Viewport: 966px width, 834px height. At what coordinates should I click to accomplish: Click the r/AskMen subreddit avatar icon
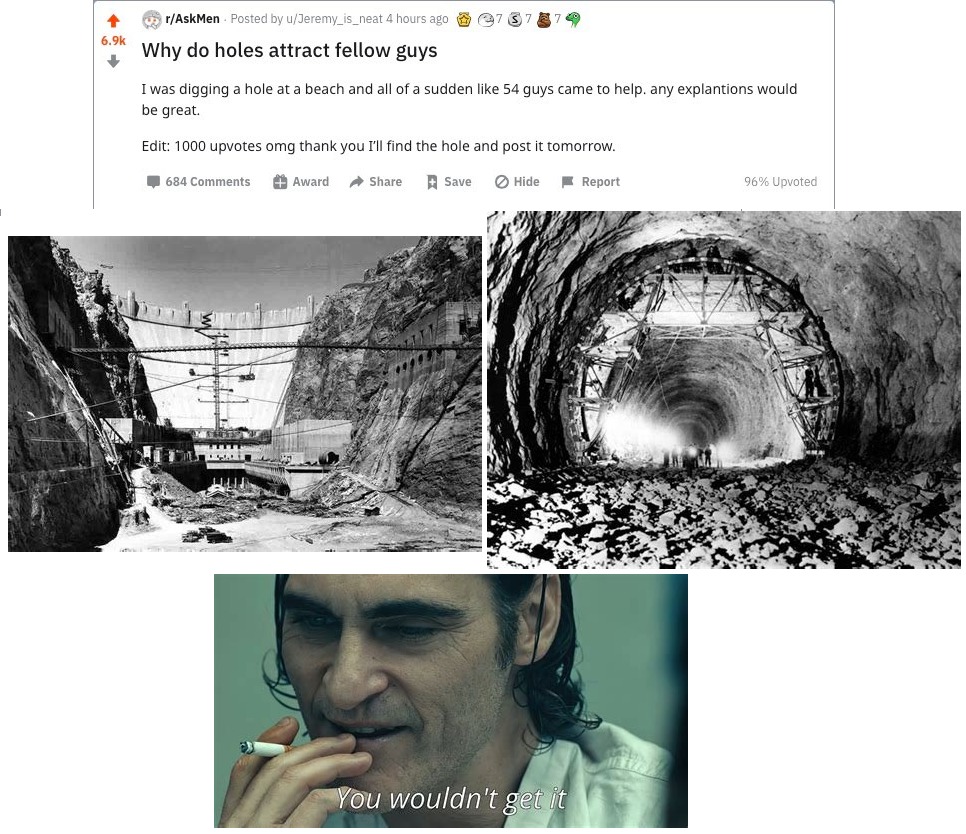(152, 20)
